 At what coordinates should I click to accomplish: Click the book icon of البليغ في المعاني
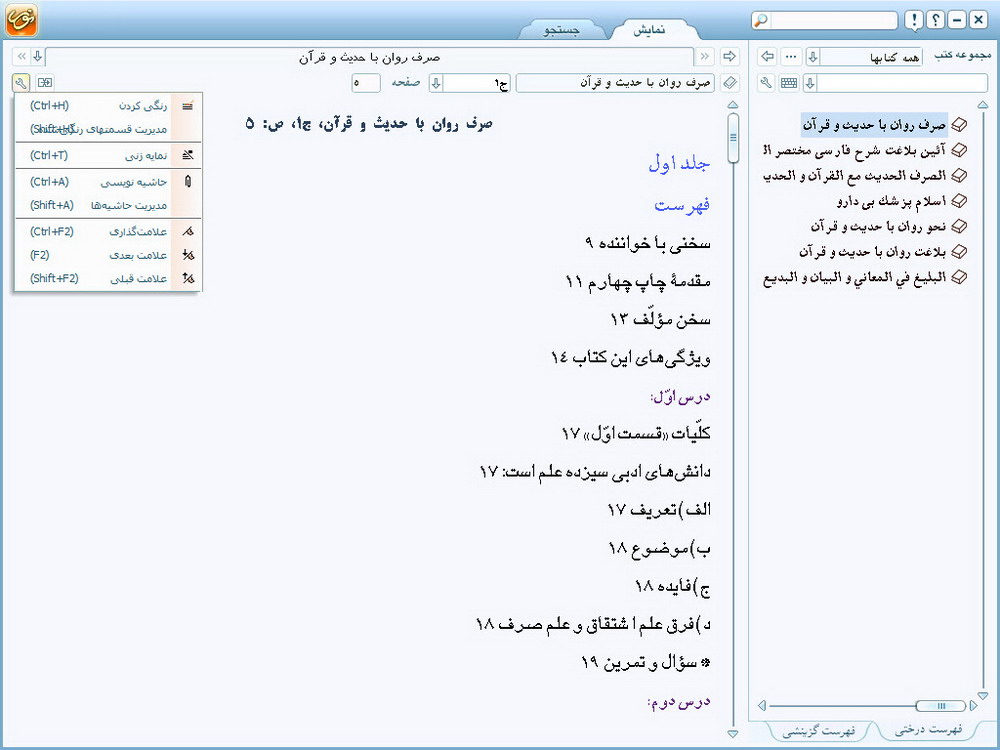[959, 277]
